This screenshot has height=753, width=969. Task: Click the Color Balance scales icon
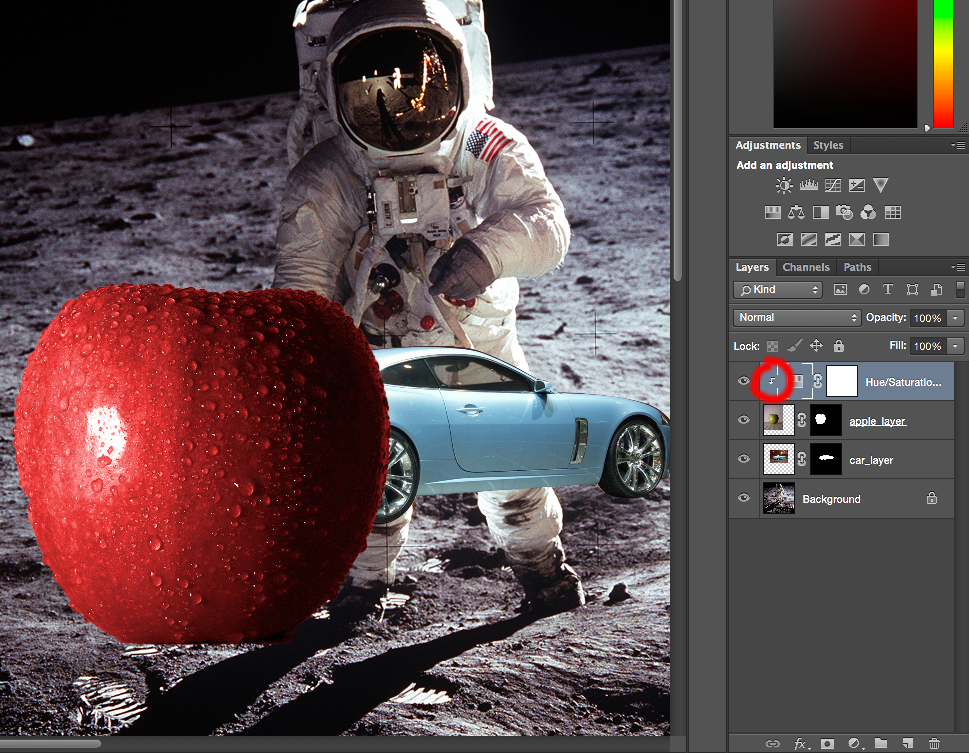pos(796,213)
